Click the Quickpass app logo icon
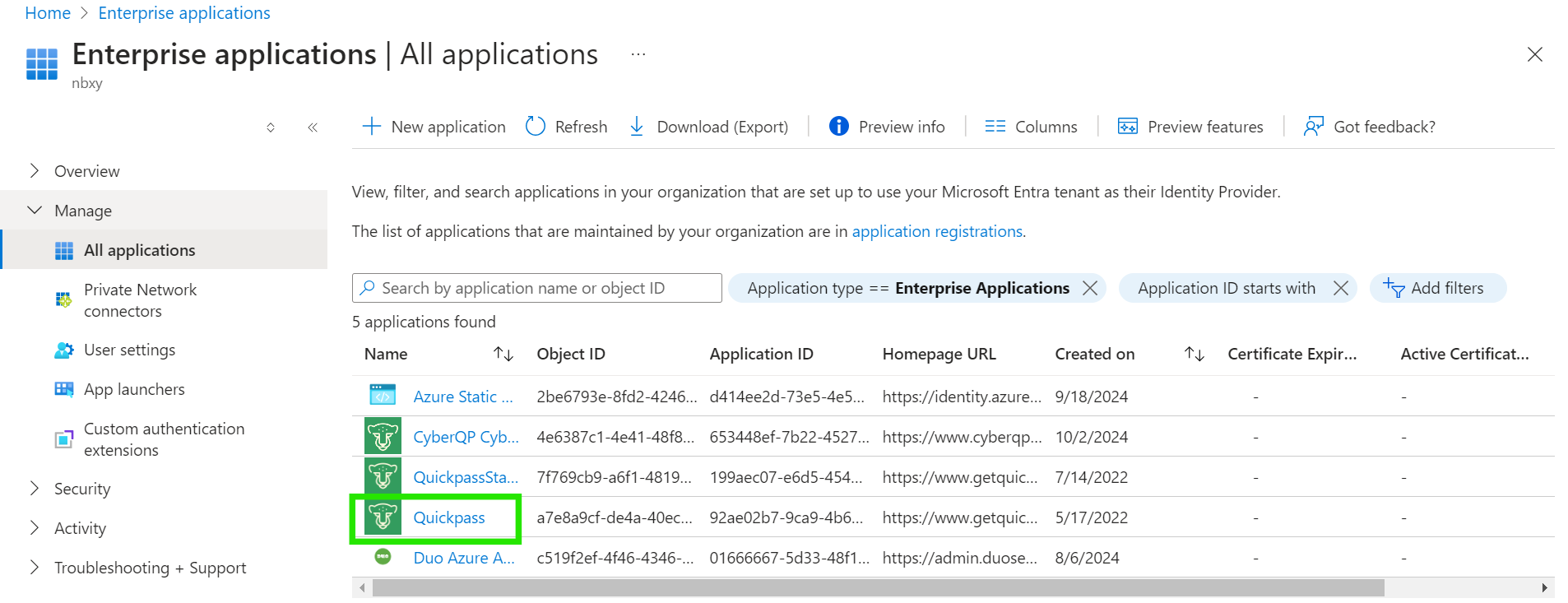Image resolution: width=1568 pixels, height=603 pixels. point(383,517)
